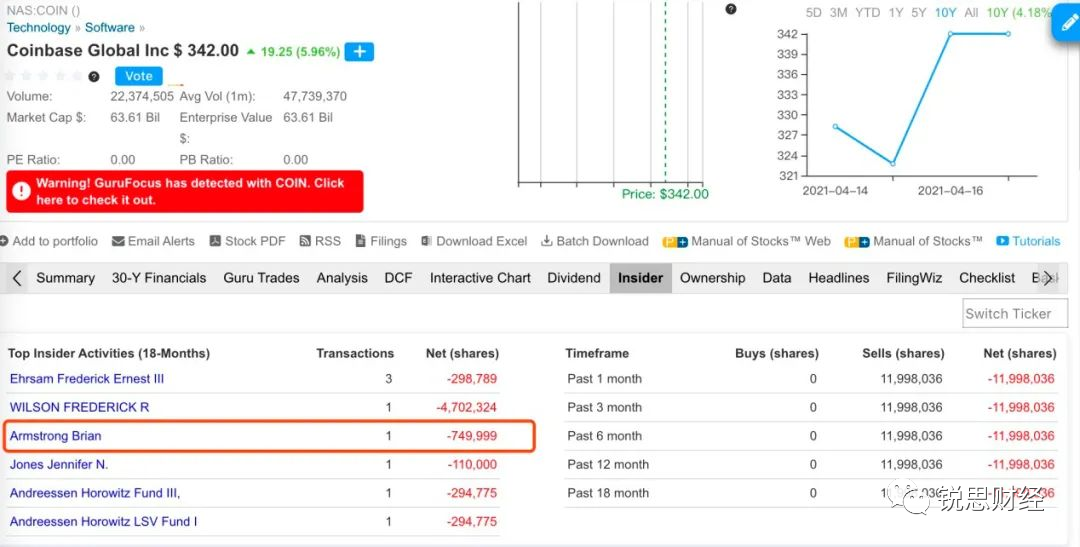Switch to the Dividend tab
Viewport: 1080px width, 547px height.
pos(574,278)
